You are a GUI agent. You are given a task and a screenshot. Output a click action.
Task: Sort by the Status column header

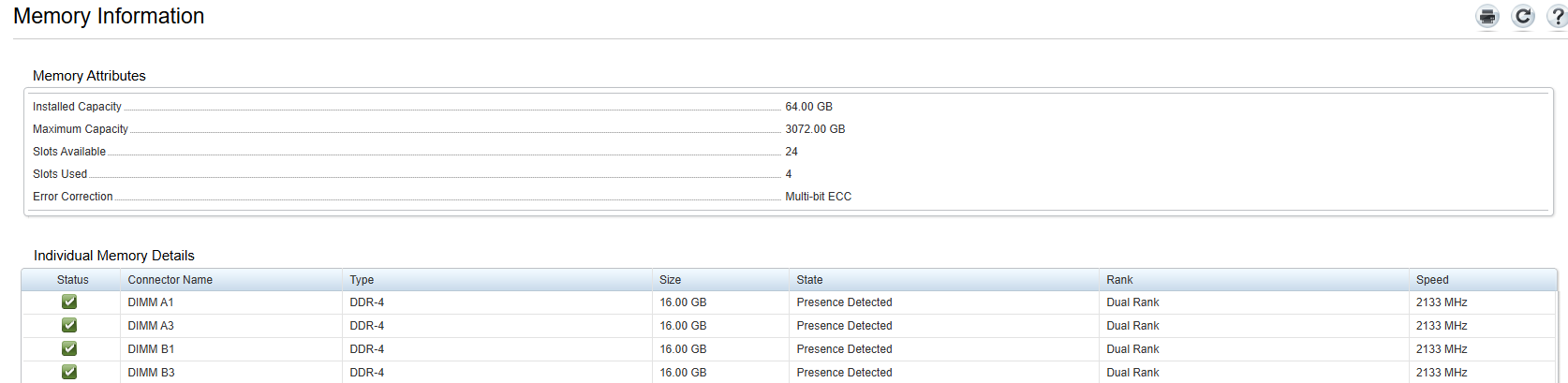[x=72, y=280]
